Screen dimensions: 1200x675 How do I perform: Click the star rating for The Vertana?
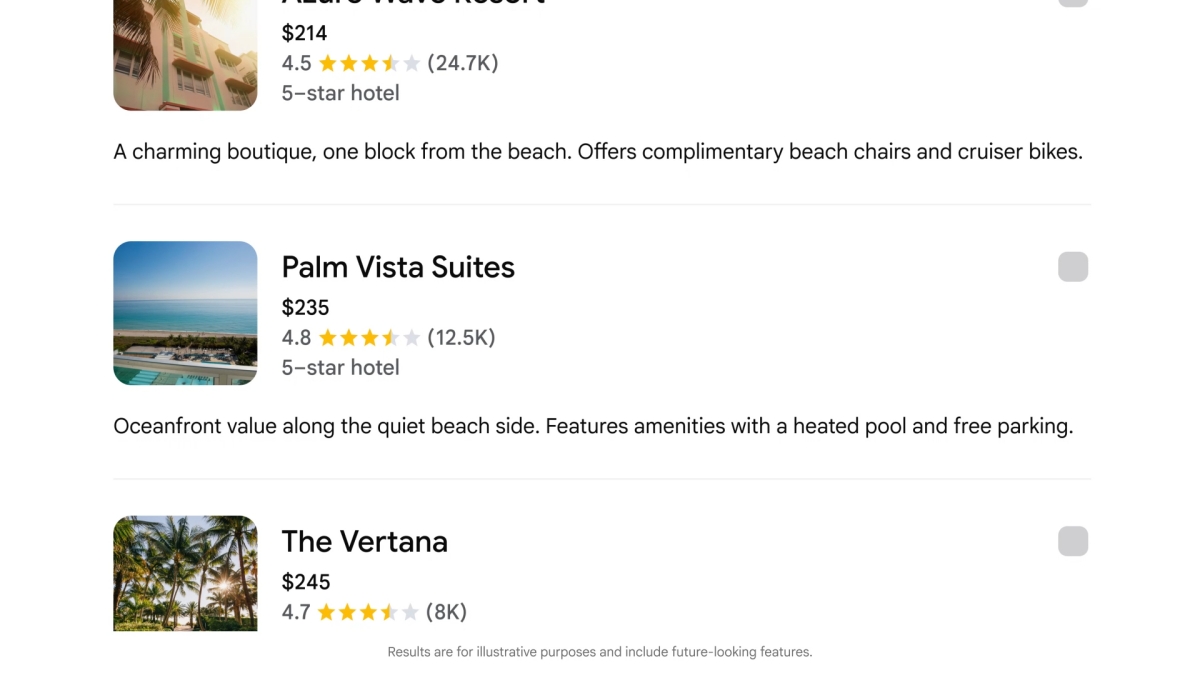pyautogui.click(x=368, y=611)
